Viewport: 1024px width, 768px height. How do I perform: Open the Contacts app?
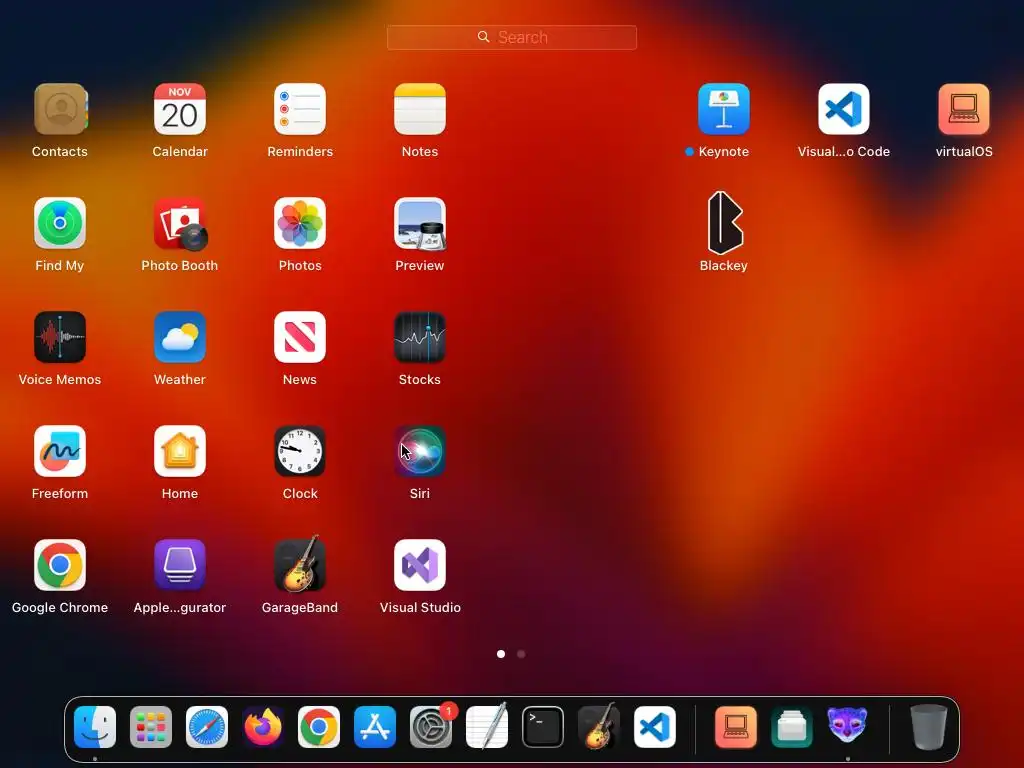click(60, 109)
